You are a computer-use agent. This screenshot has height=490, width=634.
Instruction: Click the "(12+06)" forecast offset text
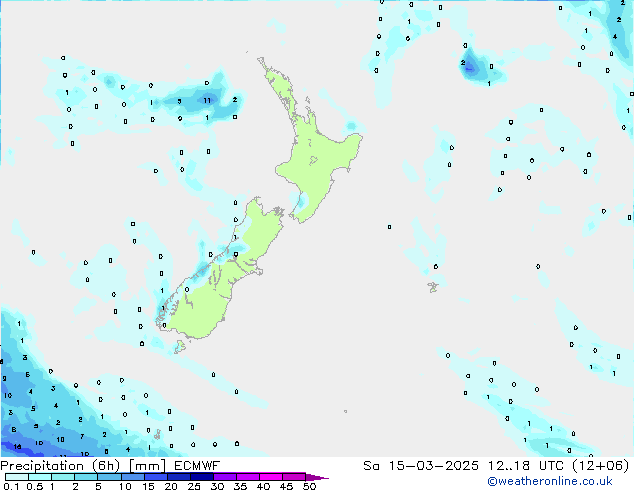601,466
